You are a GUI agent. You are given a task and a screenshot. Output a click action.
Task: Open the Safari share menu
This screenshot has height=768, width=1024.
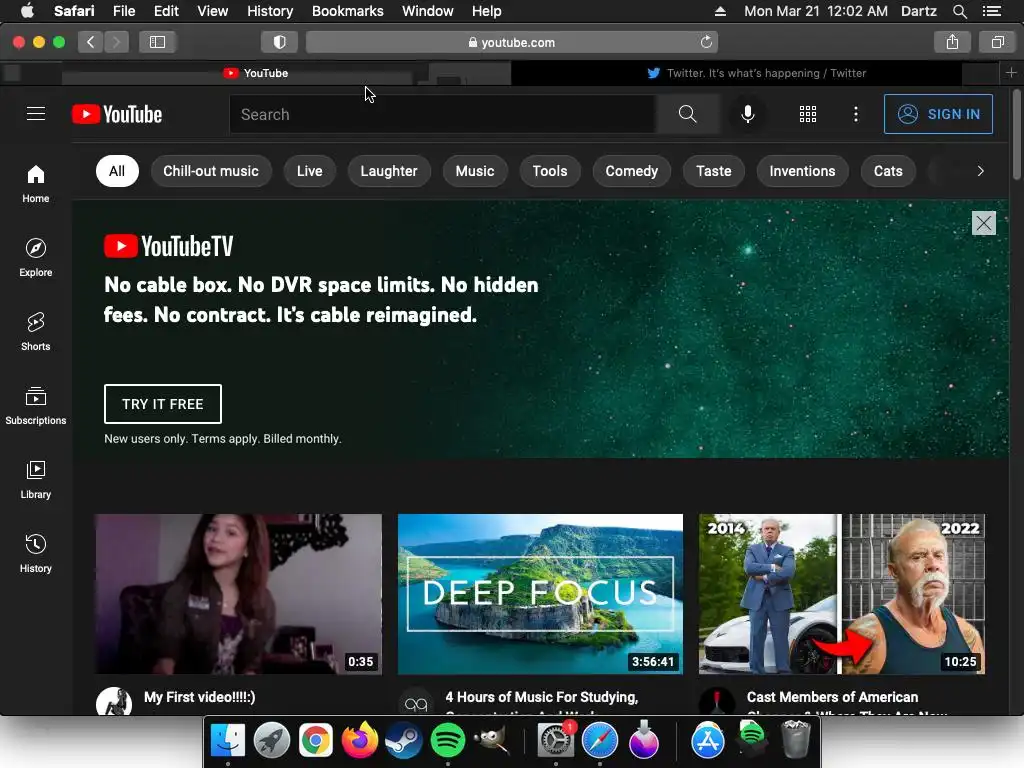952,42
